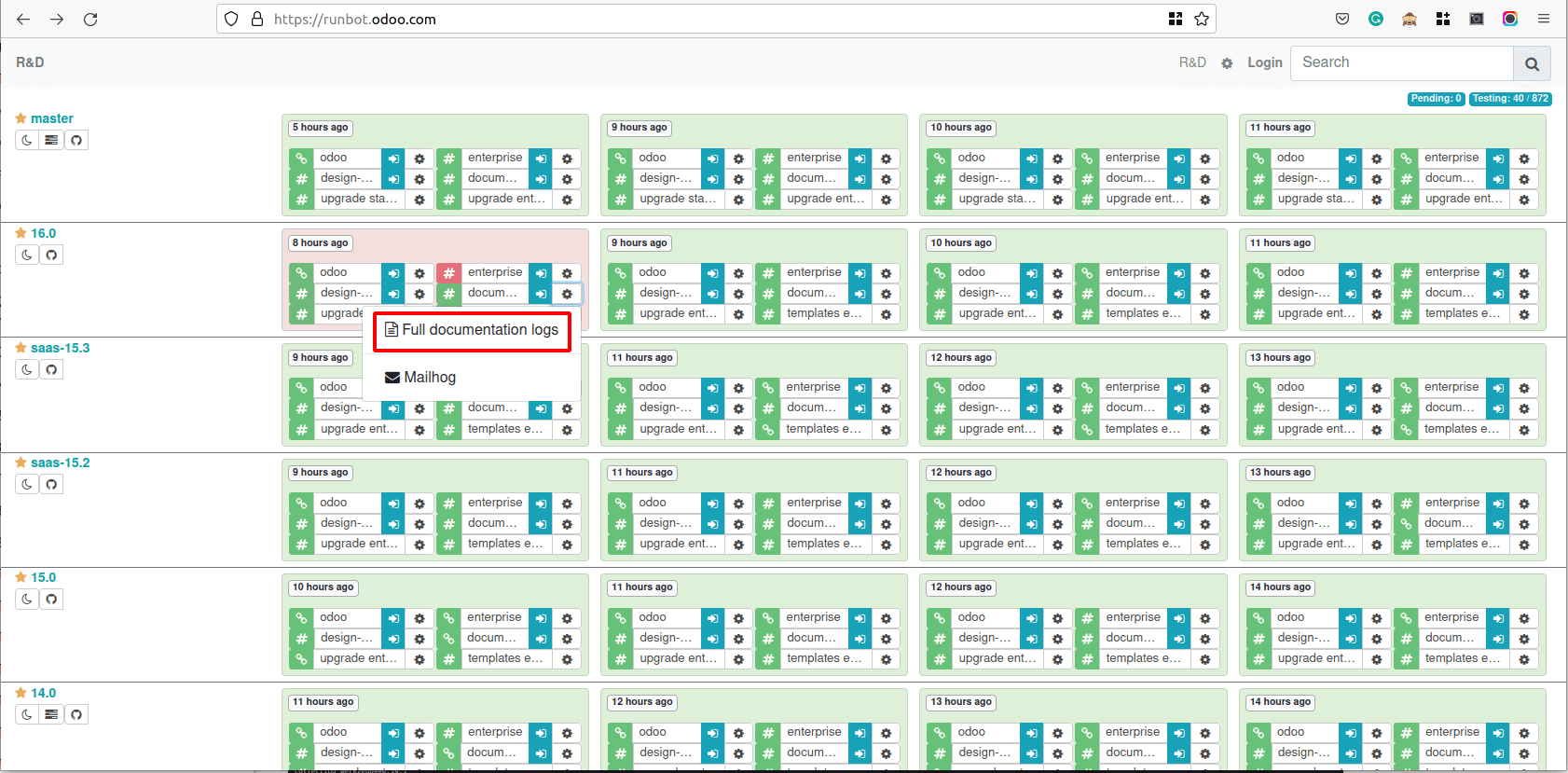This screenshot has width=1568, height=773.
Task: Click the squares-with-plus extension icon in the toolbar
Action: pos(1443,19)
